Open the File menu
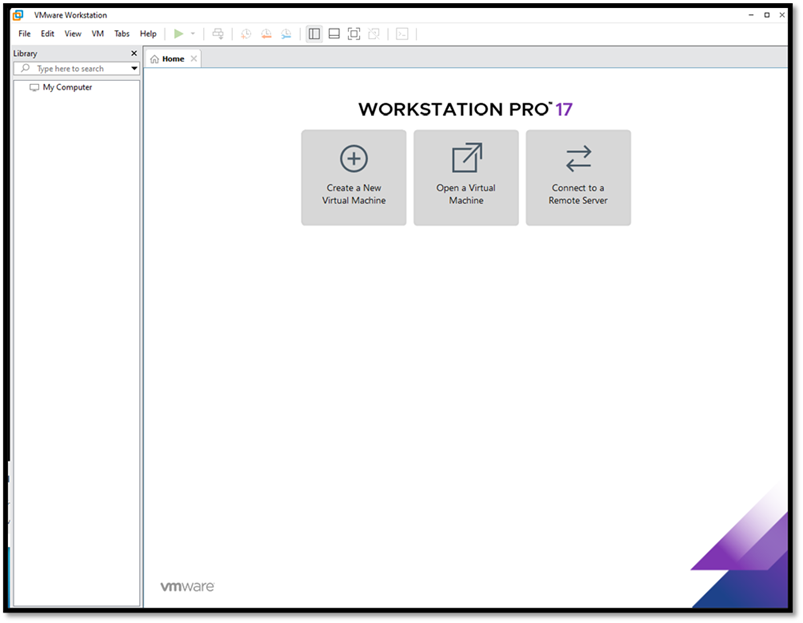Image resolution: width=803 pixels, height=623 pixels. (24, 33)
